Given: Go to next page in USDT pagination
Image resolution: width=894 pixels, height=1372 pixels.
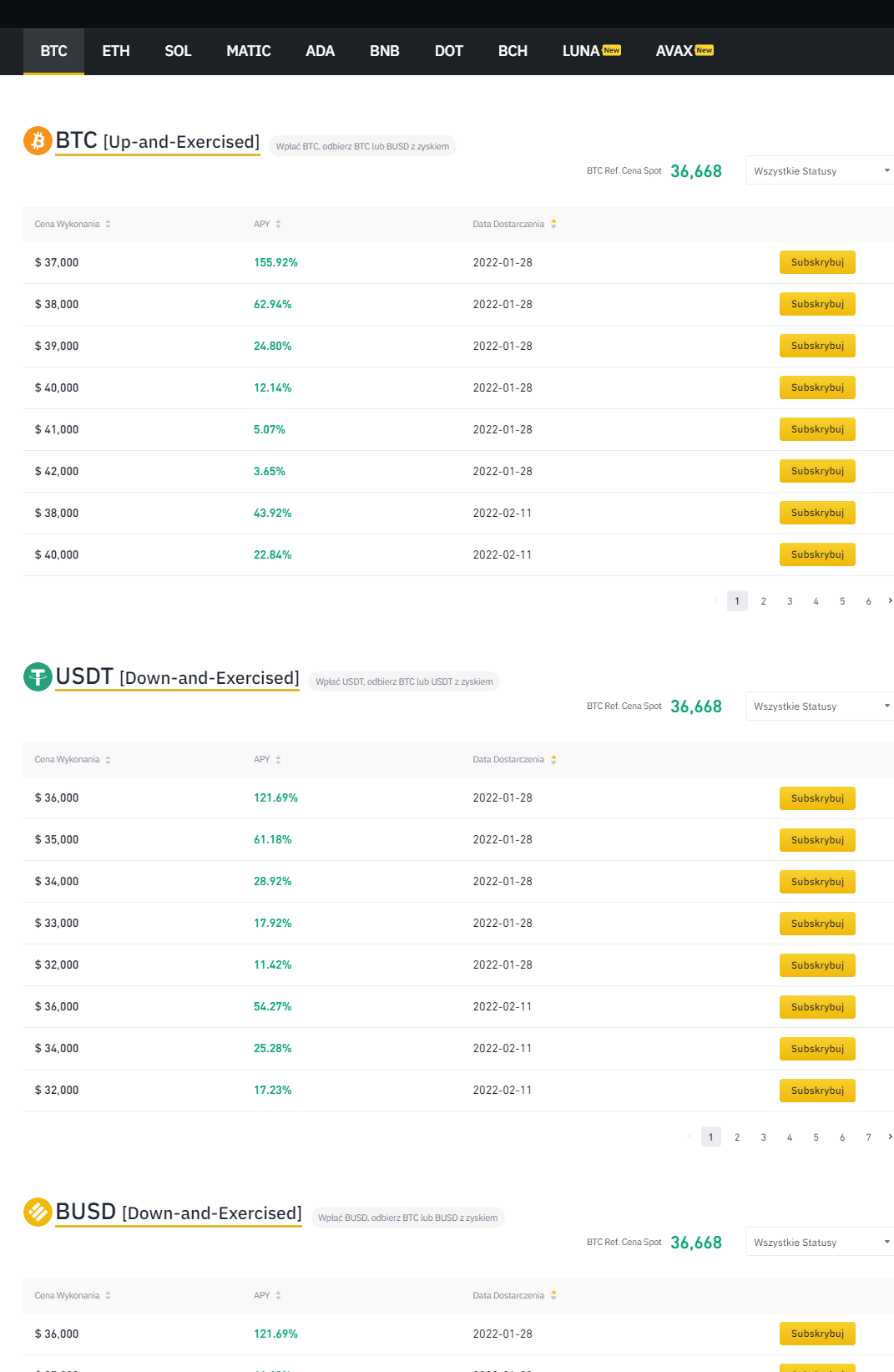Looking at the screenshot, I should 890,1137.
